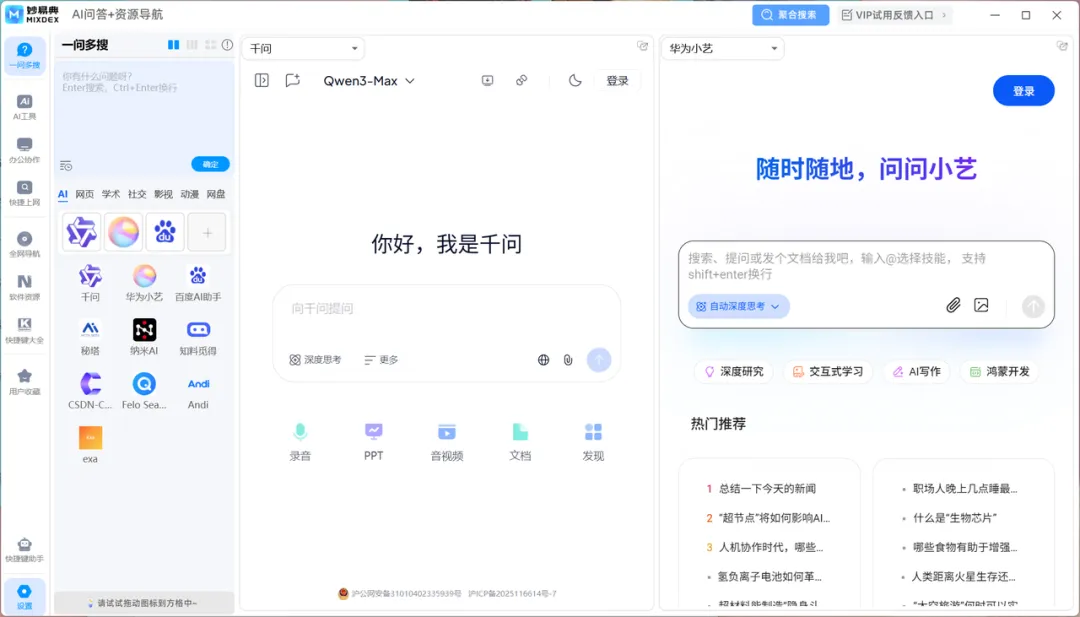The image size is (1080, 617).
Task: Click the blue 登录 button in 小艺 panel
Action: pyautogui.click(x=1024, y=91)
